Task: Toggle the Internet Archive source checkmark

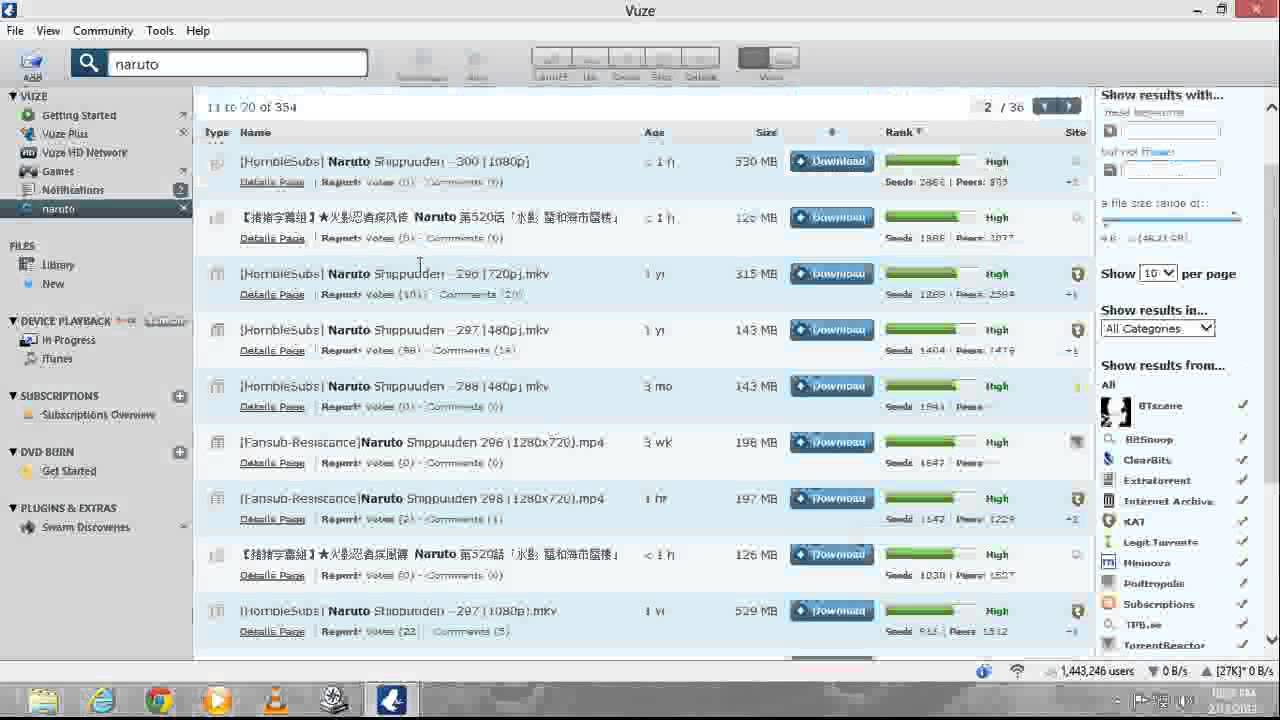Action: (x=1243, y=501)
